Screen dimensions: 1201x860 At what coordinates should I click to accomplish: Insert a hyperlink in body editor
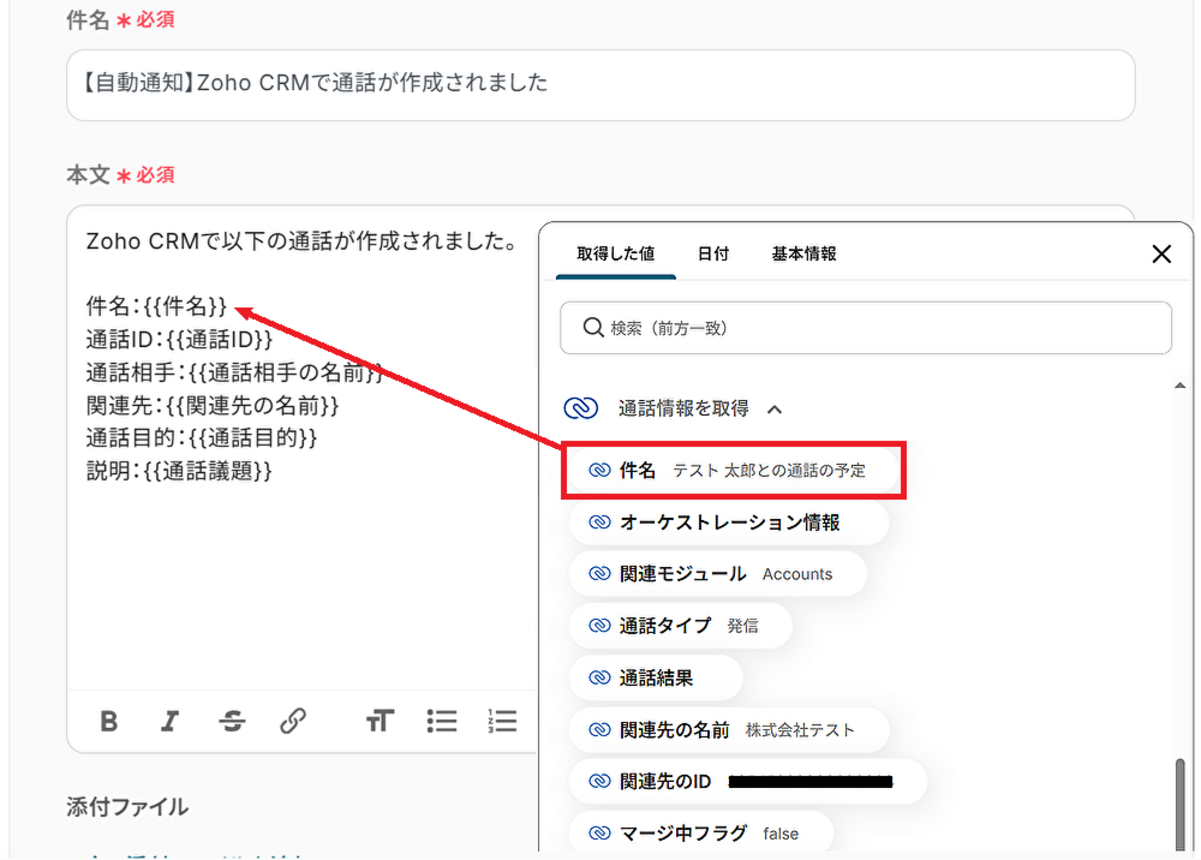[293, 721]
